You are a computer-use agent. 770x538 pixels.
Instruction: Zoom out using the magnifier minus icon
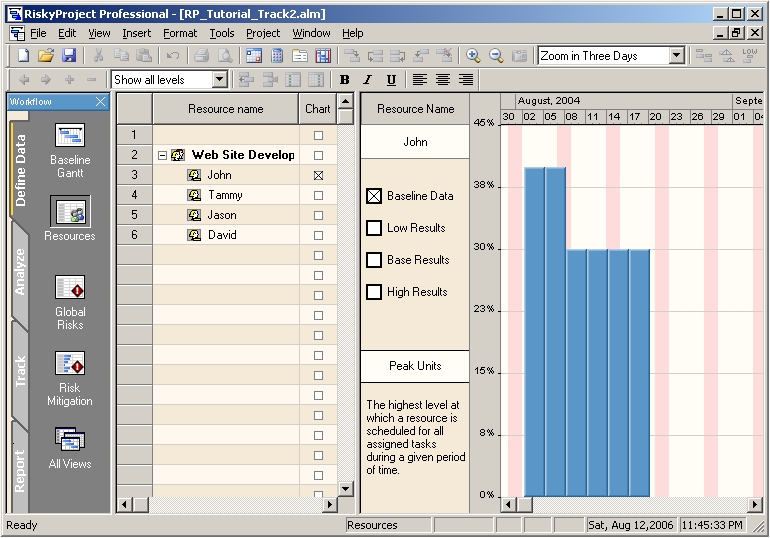(x=496, y=55)
